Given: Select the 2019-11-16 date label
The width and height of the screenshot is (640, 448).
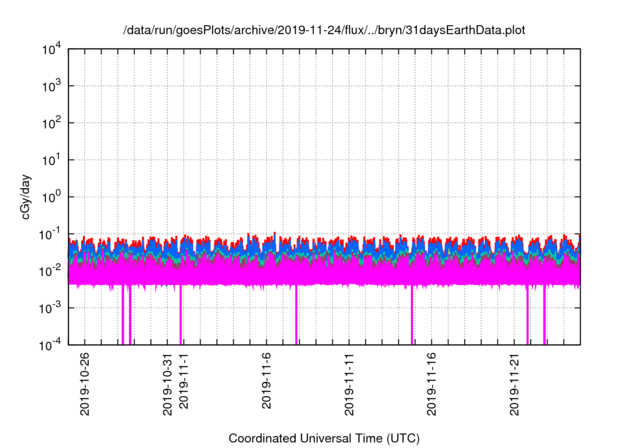Looking at the screenshot, I should point(432,384).
